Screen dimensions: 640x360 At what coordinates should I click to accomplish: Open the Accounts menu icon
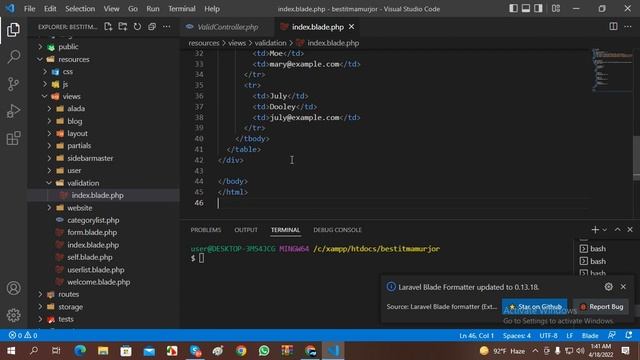[13, 288]
